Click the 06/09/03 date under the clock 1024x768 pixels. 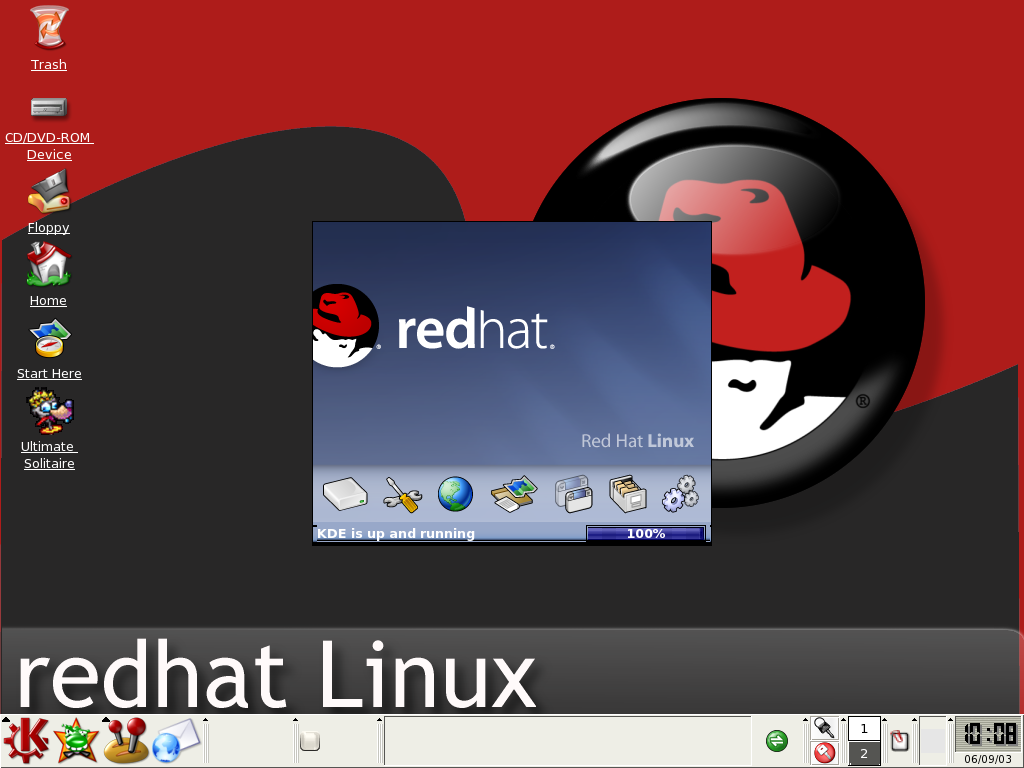(x=987, y=759)
